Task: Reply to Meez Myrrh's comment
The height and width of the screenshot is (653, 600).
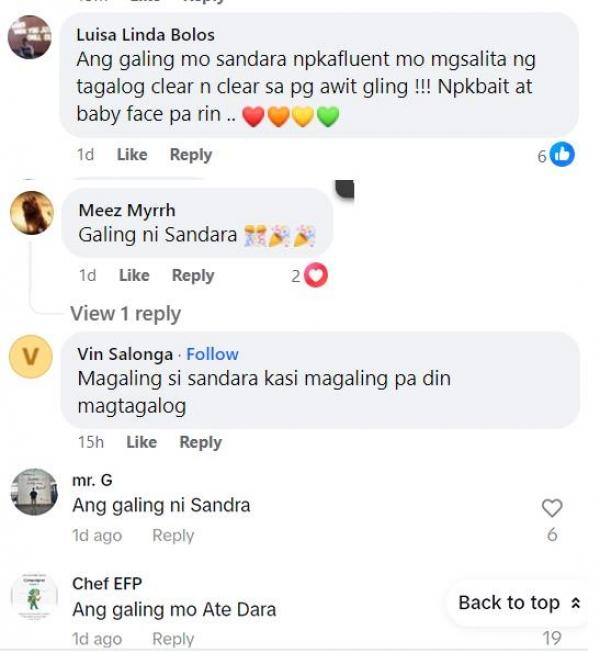Action: click(193, 276)
